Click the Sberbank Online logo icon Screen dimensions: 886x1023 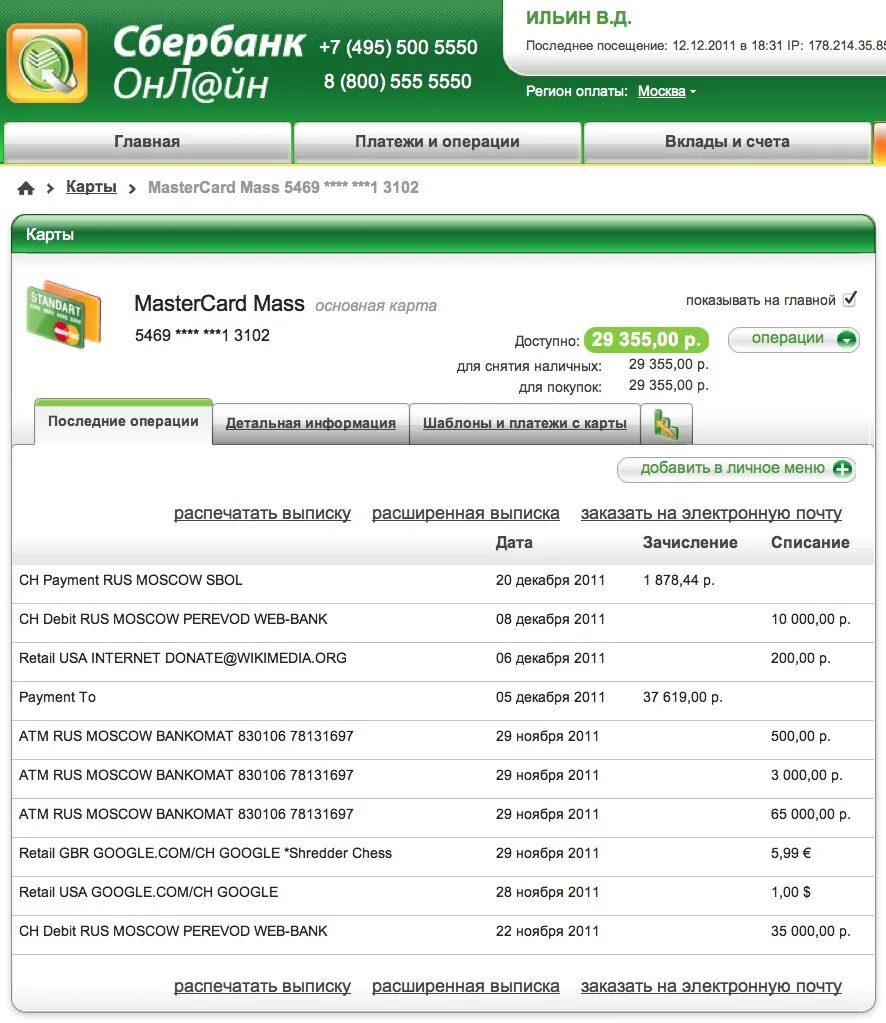click(x=47, y=63)
